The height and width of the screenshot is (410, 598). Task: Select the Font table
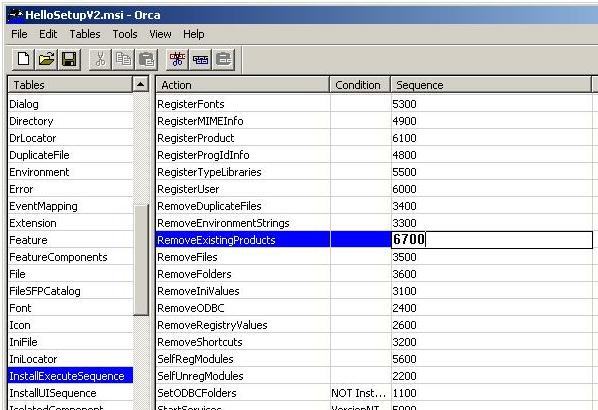coord(70,308)
